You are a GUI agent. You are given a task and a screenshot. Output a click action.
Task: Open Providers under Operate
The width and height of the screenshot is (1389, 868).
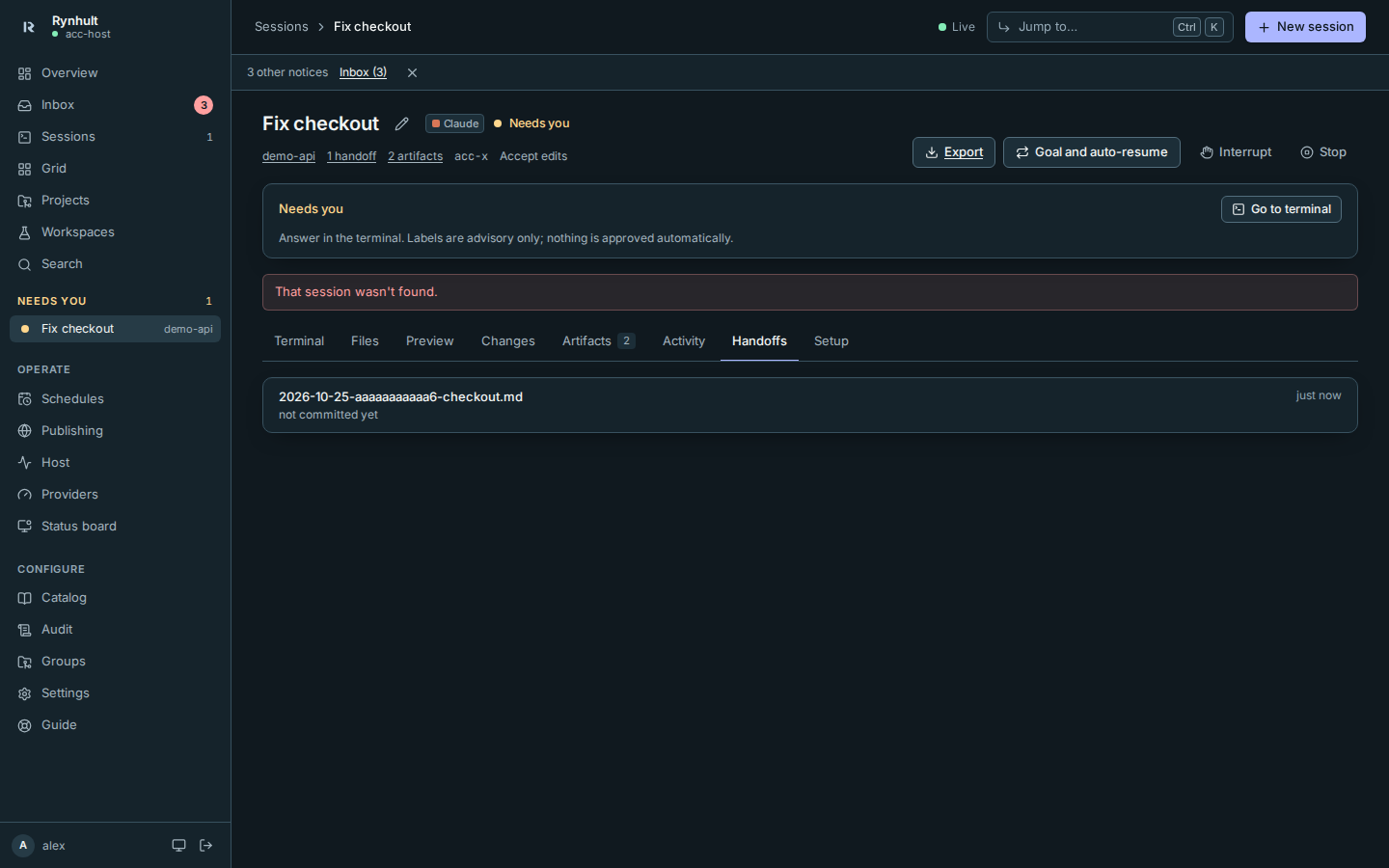115,495
